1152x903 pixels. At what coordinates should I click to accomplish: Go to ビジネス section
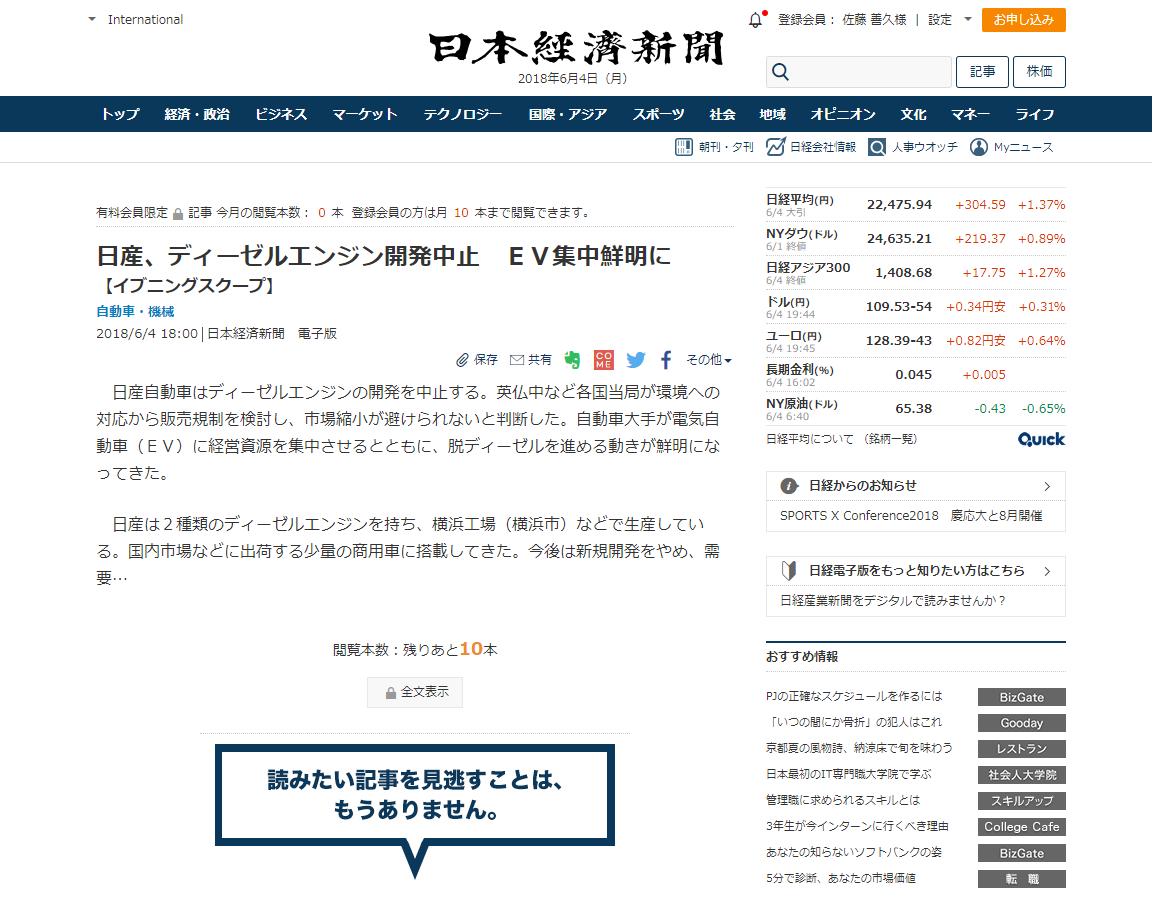click(x=281, y=114)
